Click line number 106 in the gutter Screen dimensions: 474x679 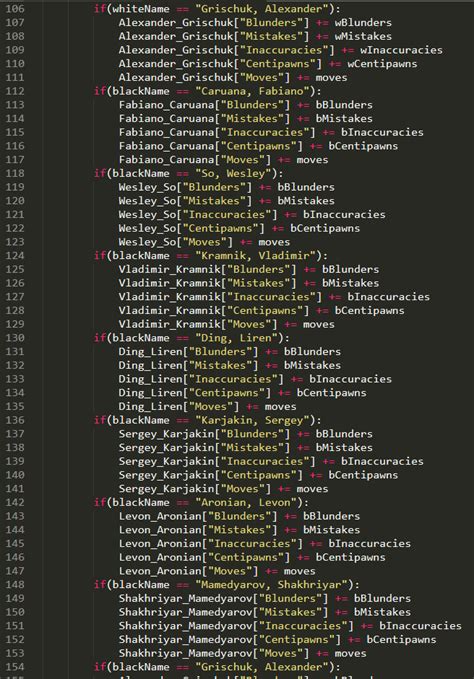pos(15,9)
